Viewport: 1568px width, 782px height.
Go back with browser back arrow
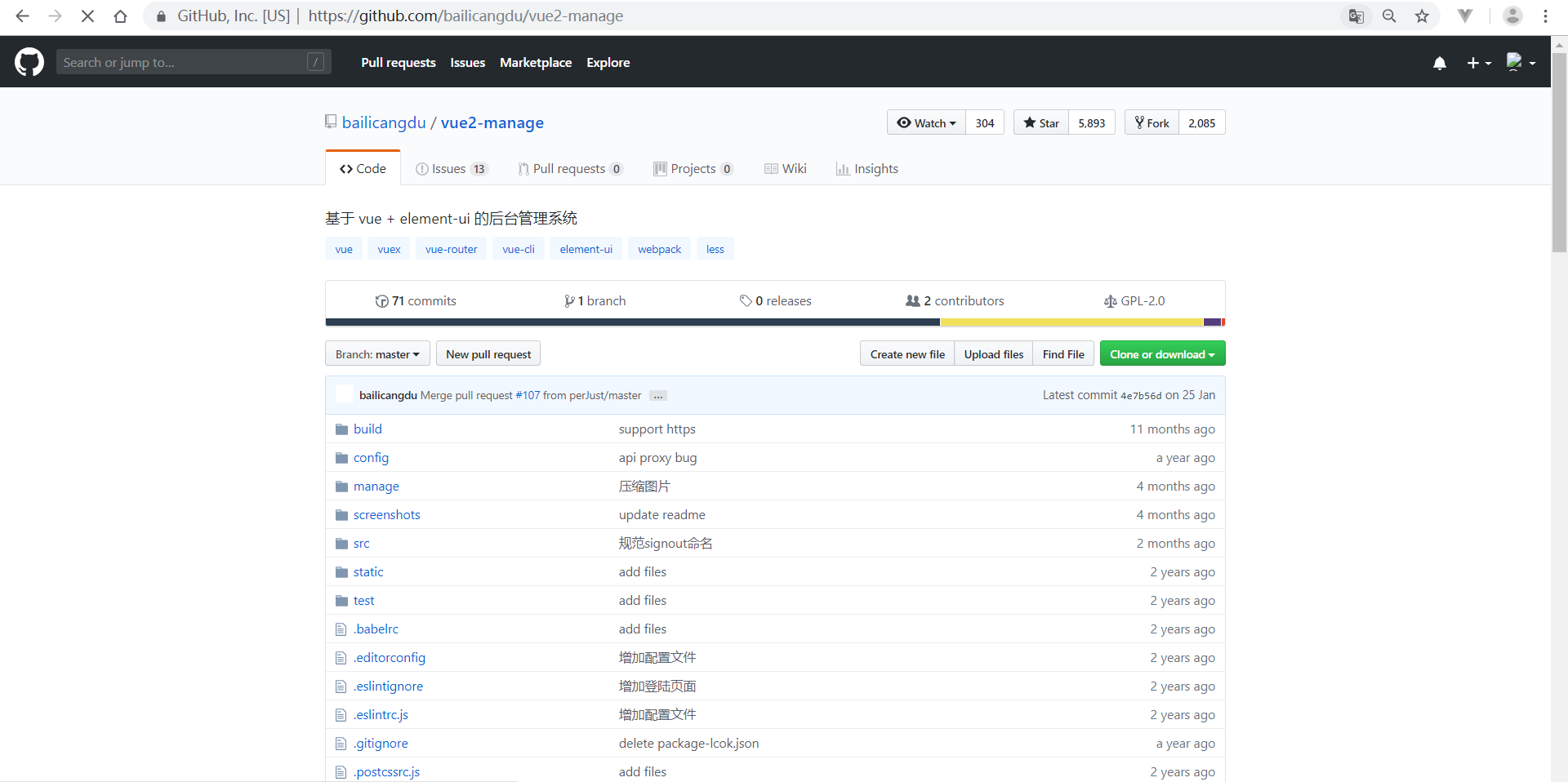(22, 16)
